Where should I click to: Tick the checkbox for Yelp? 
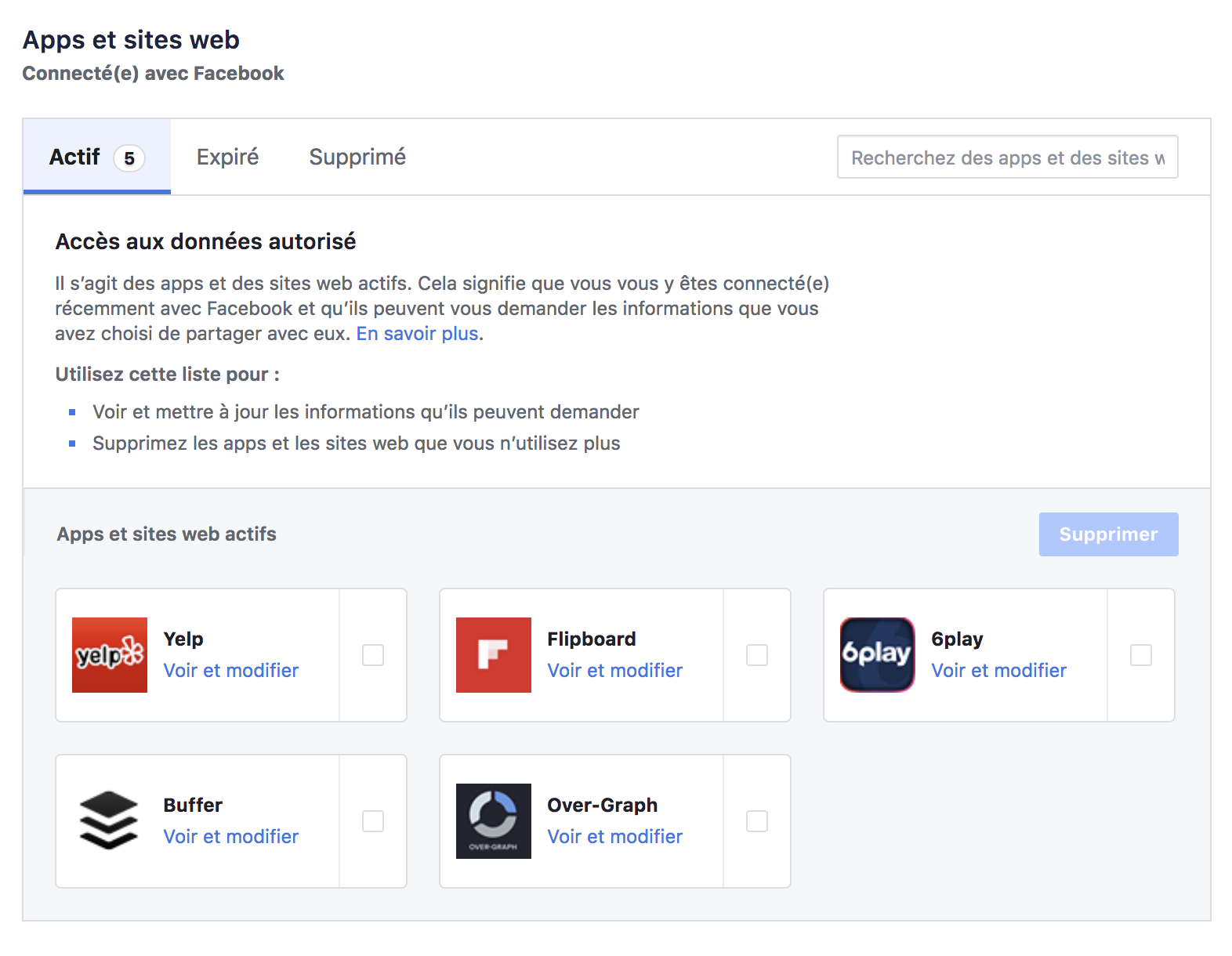tap(373, 655)
